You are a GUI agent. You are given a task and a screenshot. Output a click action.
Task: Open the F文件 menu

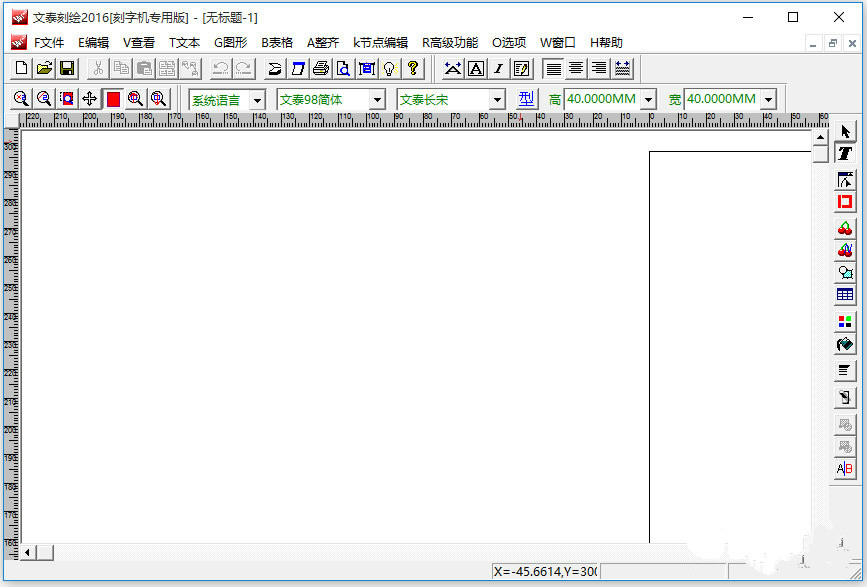[x=49, y=43]
